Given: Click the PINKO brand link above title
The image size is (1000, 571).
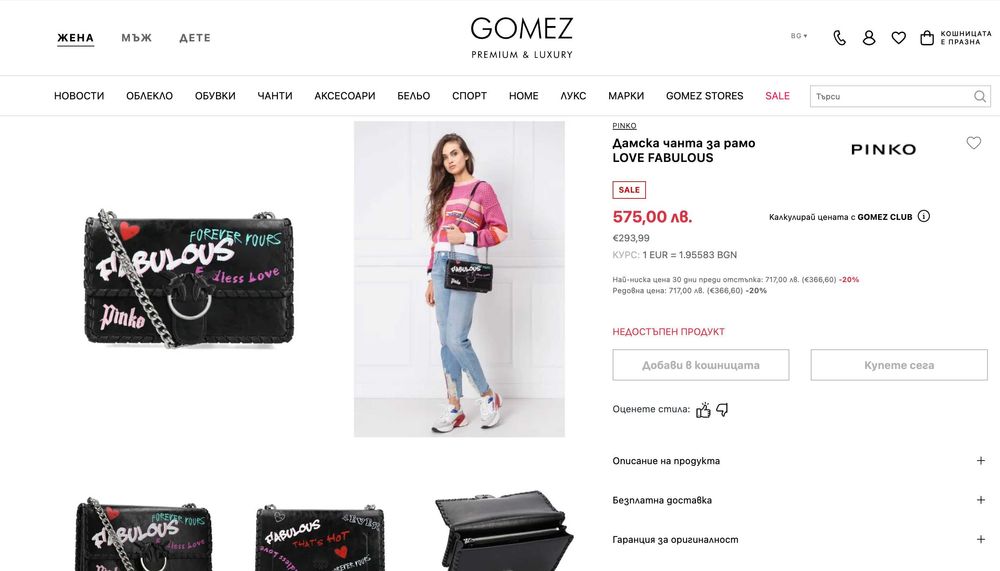Looking at the screenshot, I should click(x=624, y=126).
